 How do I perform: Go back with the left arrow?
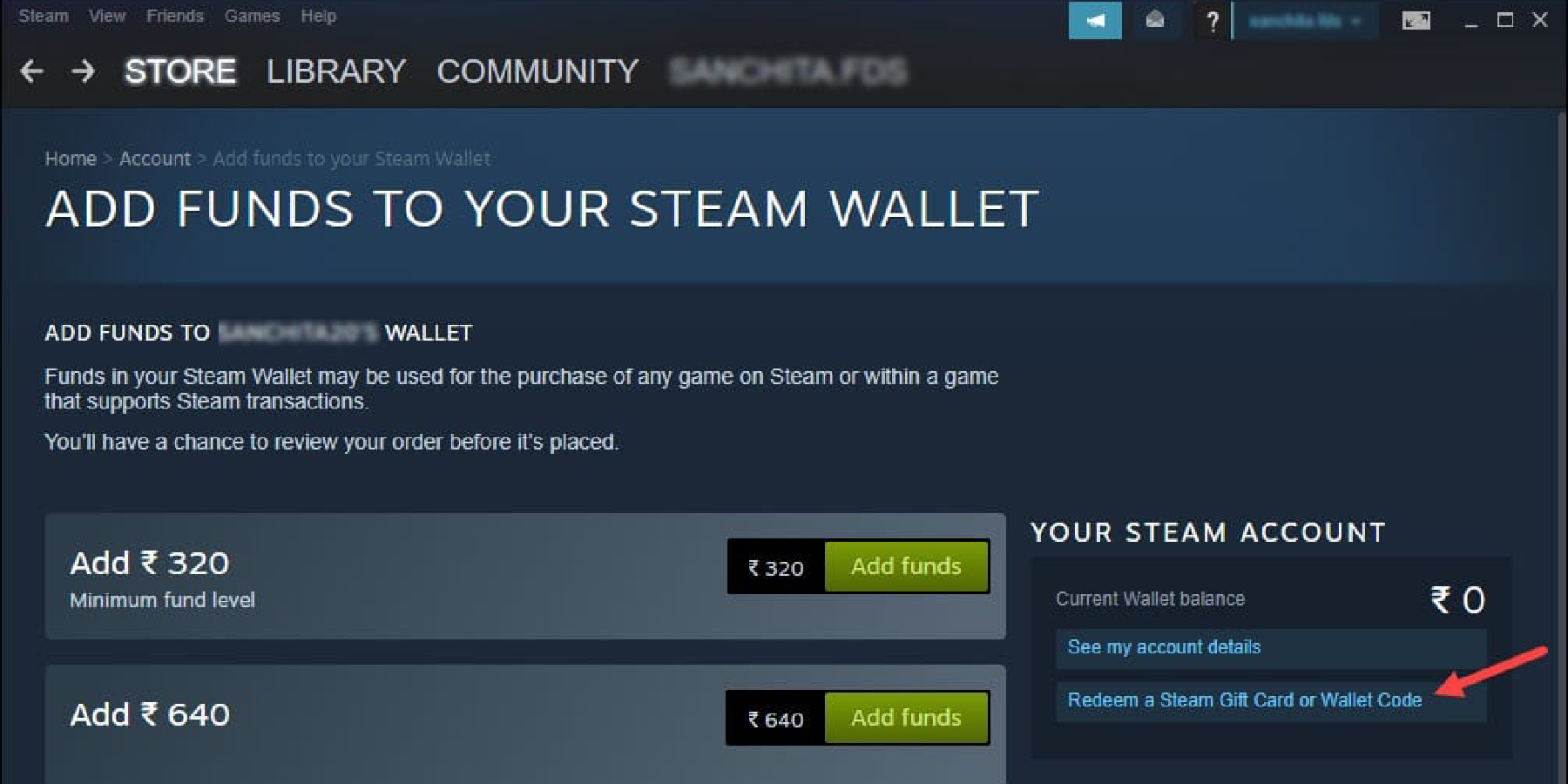point(31,71)
